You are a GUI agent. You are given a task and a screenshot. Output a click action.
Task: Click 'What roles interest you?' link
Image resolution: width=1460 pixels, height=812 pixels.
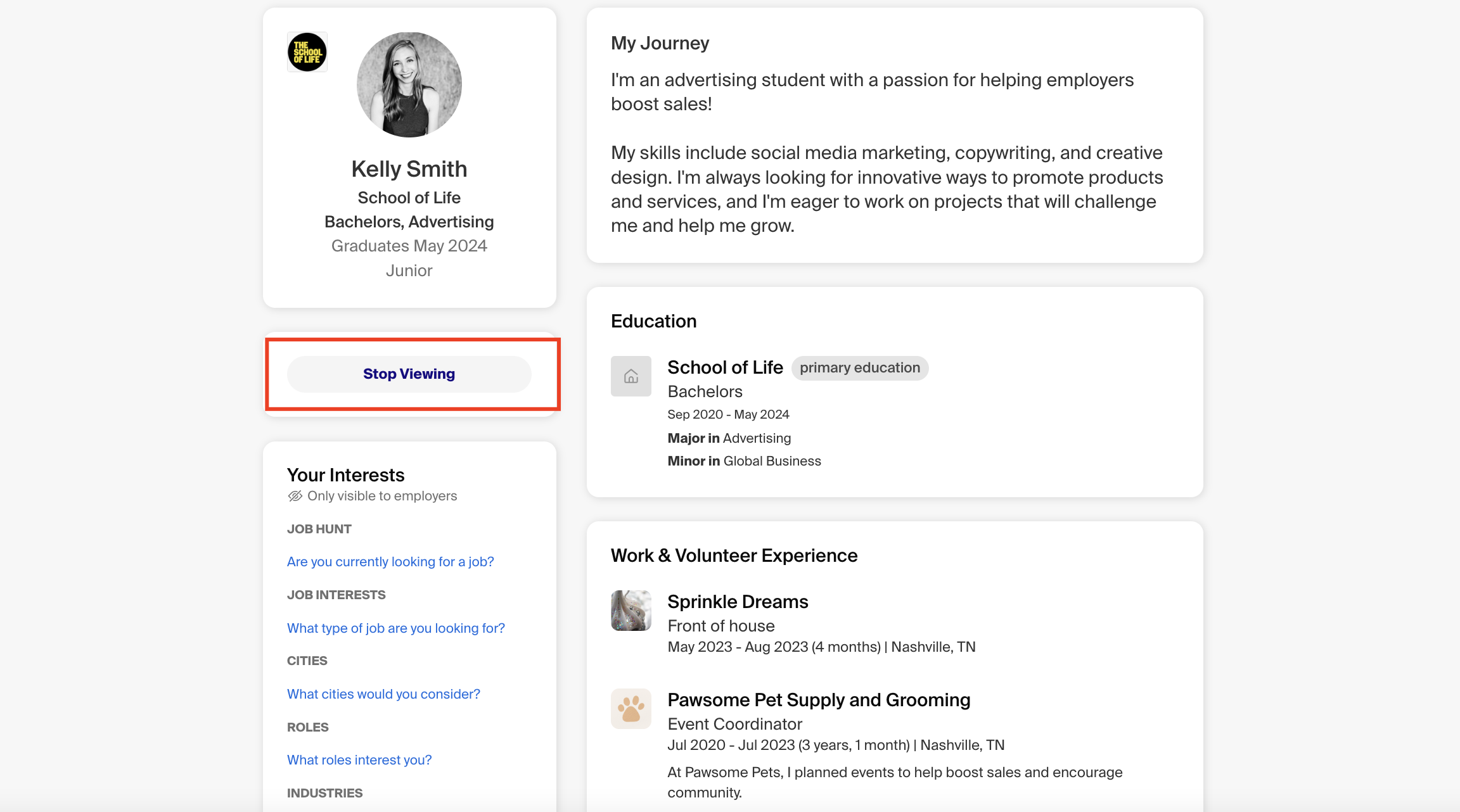359,760
